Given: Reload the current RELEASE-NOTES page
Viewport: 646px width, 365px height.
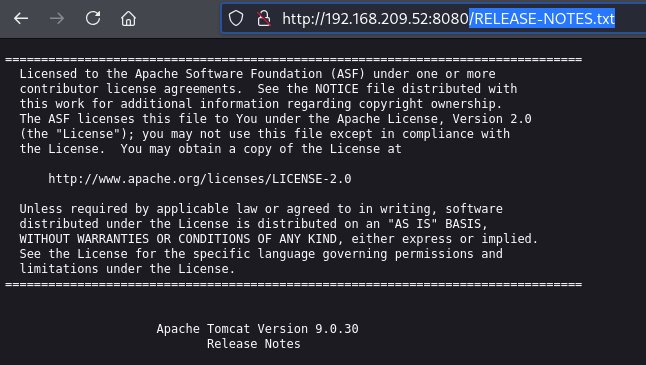Looking at the screenshot, I should click(x=93, y=18).
